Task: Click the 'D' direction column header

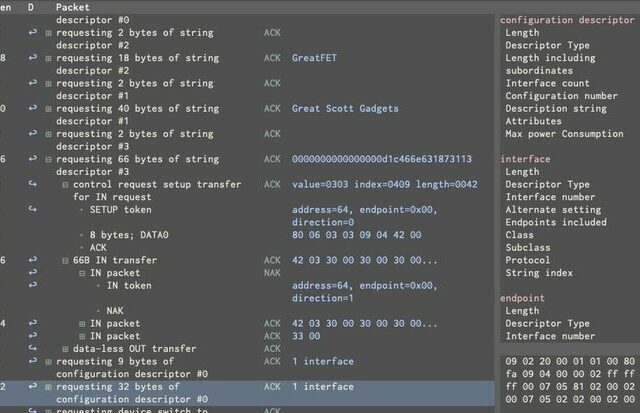Action: tap(31, 7)
